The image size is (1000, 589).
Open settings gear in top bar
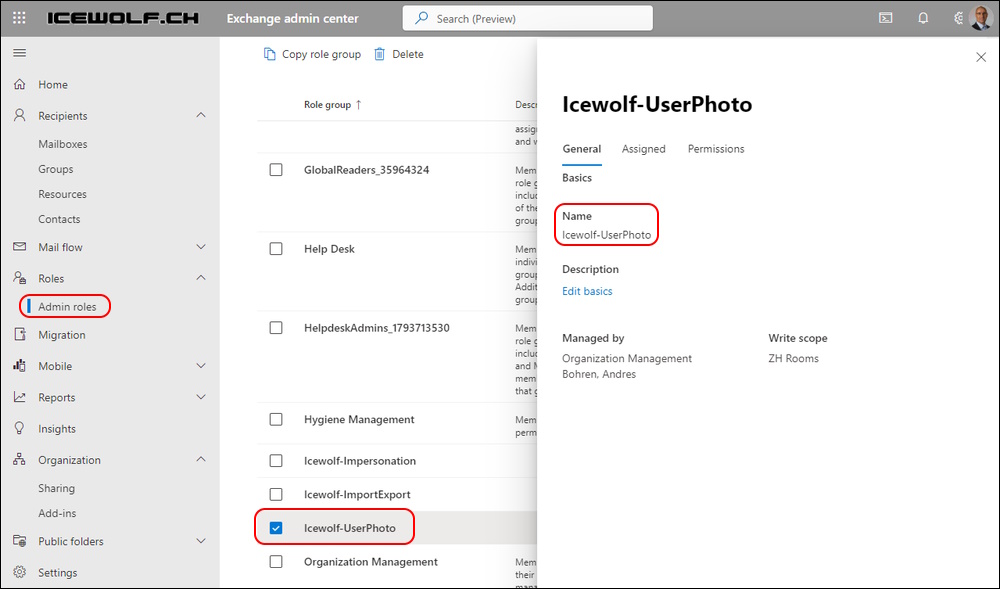tap(958, 18)
